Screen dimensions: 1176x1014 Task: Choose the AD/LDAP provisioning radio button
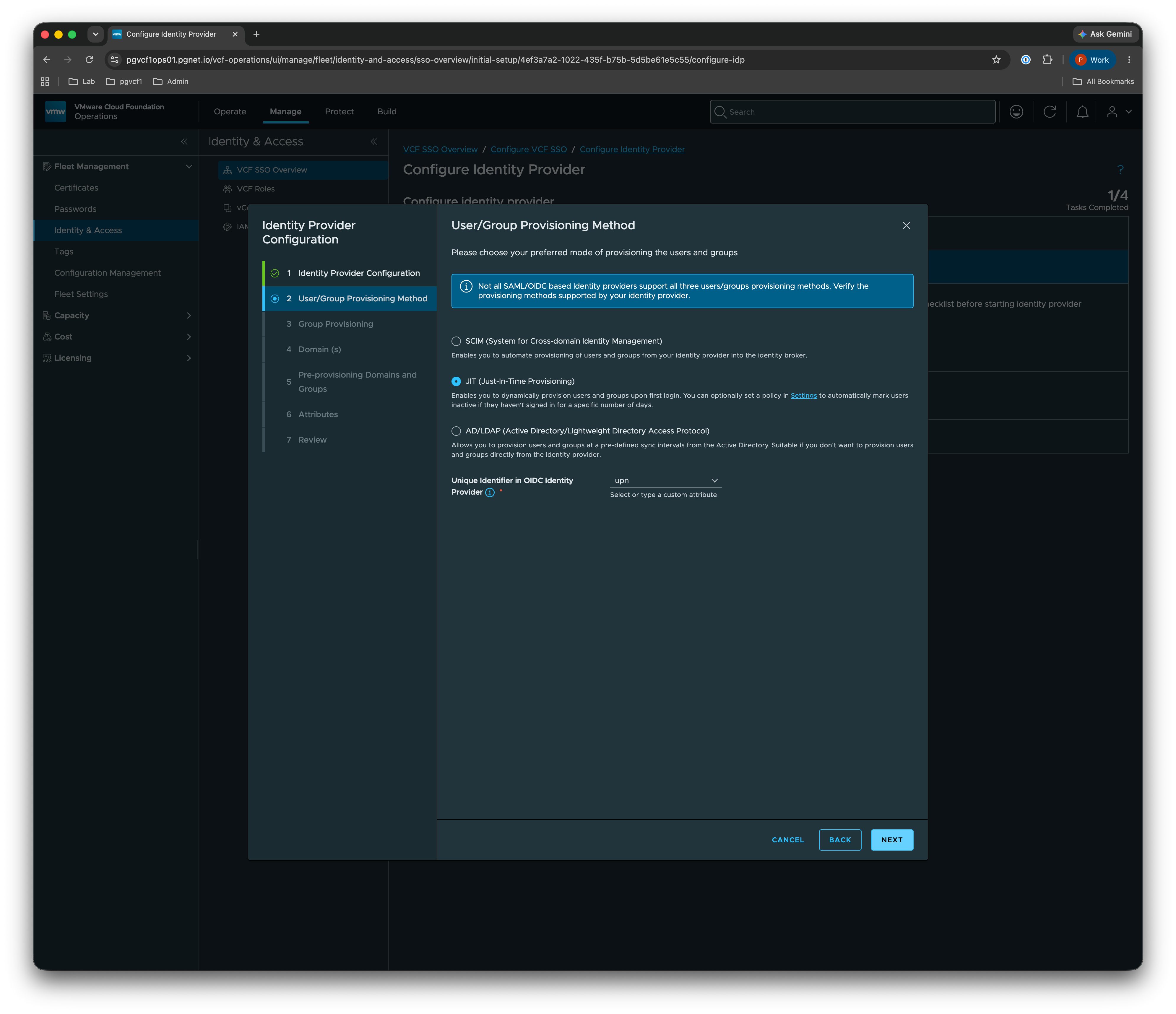click(456, 431)
